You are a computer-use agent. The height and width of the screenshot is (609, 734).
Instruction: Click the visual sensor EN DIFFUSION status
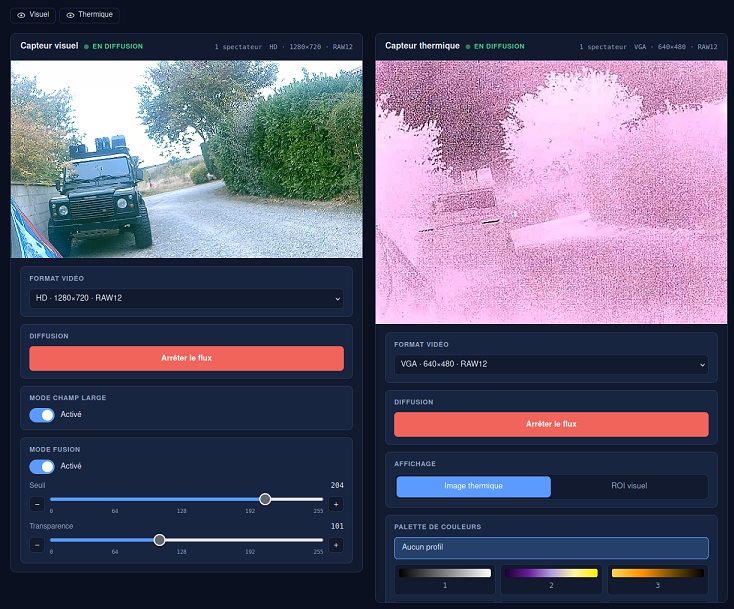click(x=114, y=46)
